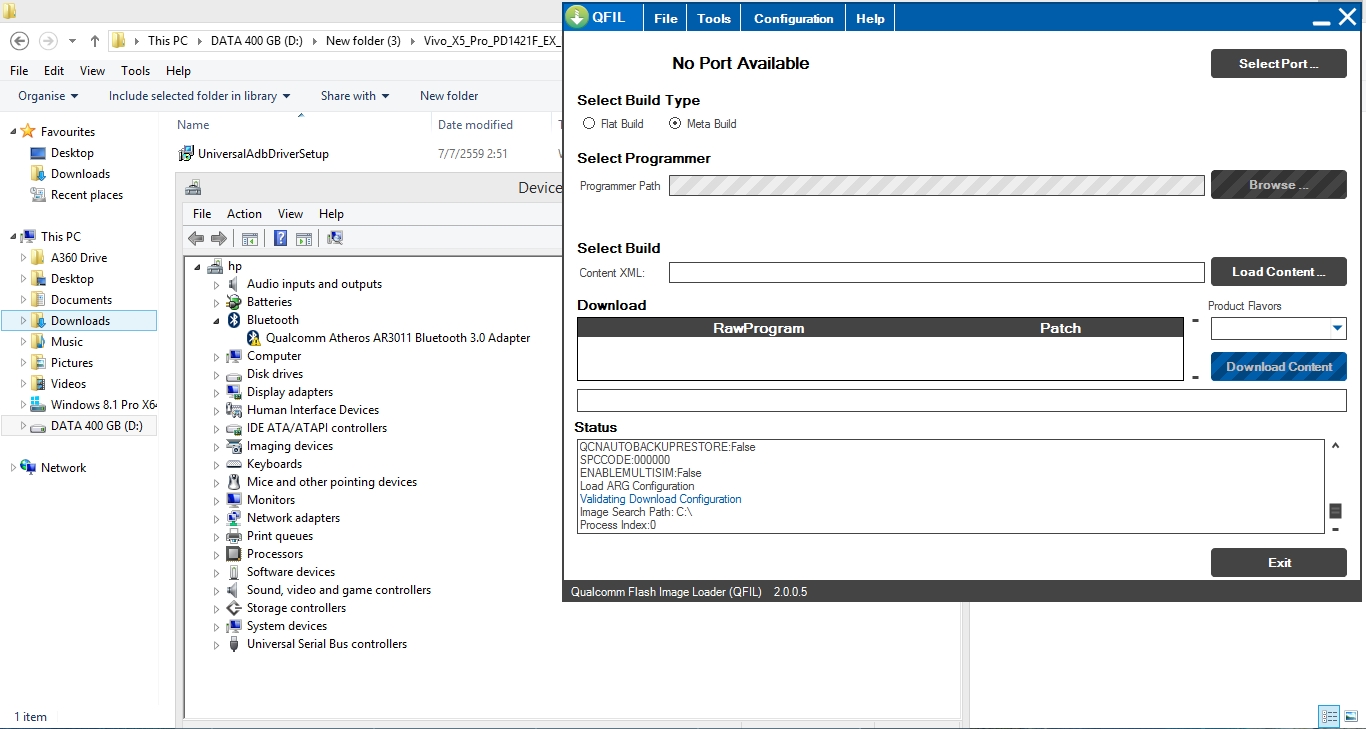
Task: Click Share with dropdown in Explorer
Action: 355,96
